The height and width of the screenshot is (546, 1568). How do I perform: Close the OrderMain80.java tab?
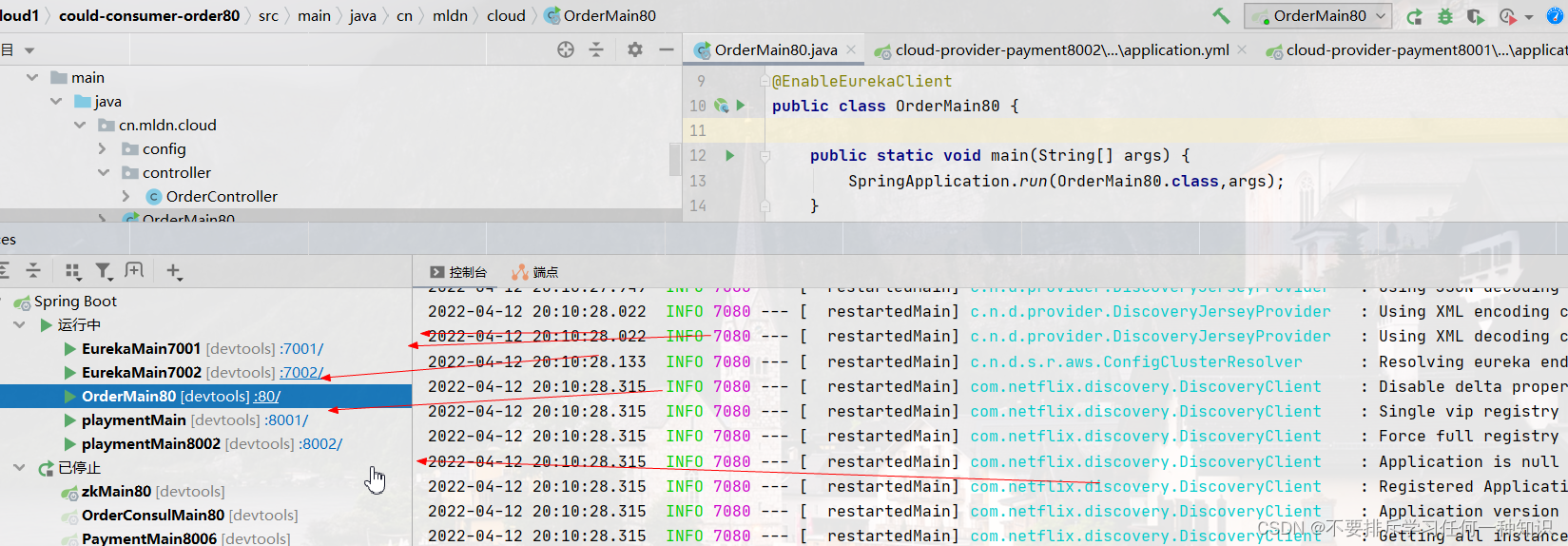tap(851, 49)
